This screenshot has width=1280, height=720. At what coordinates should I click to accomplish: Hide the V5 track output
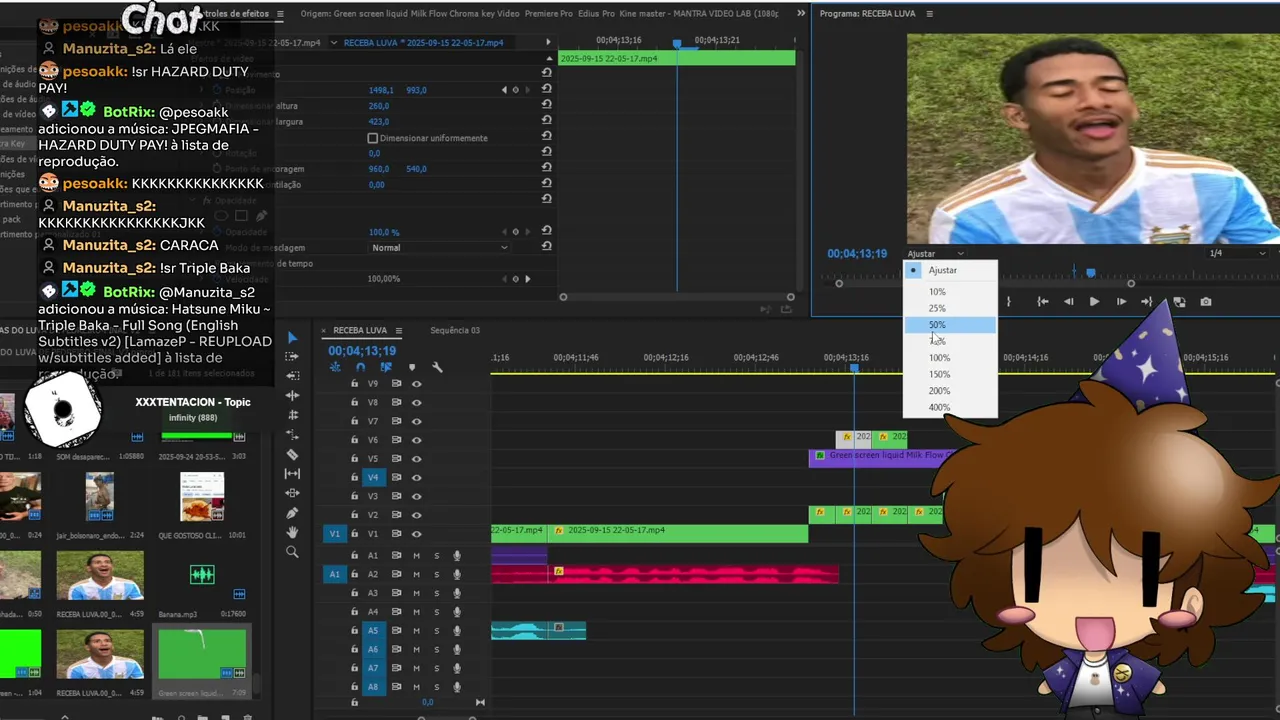click(416, 459)
